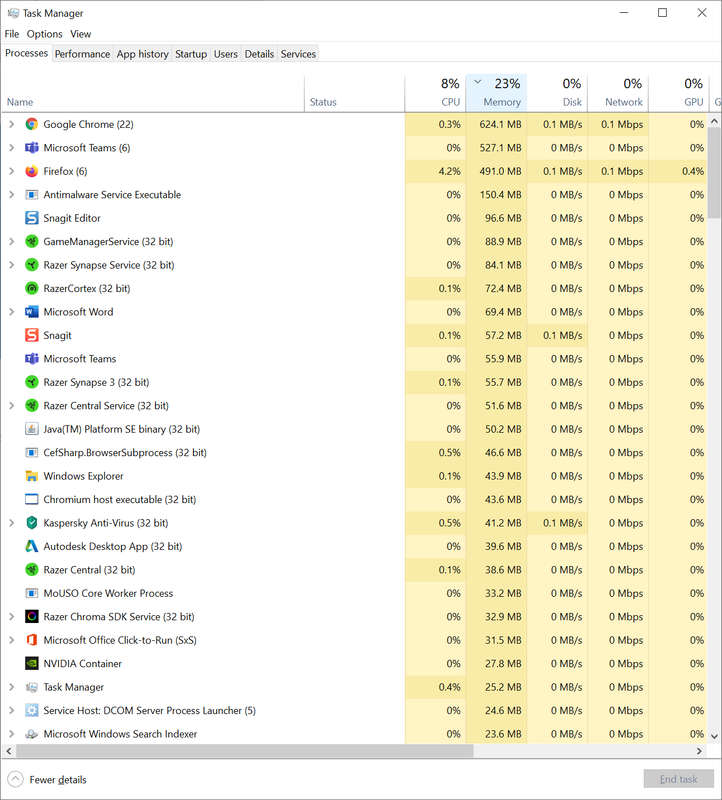Expand the Google Chrome (22) process group
722x800 pixels.
pyautogui.click(x=12, y=124)
